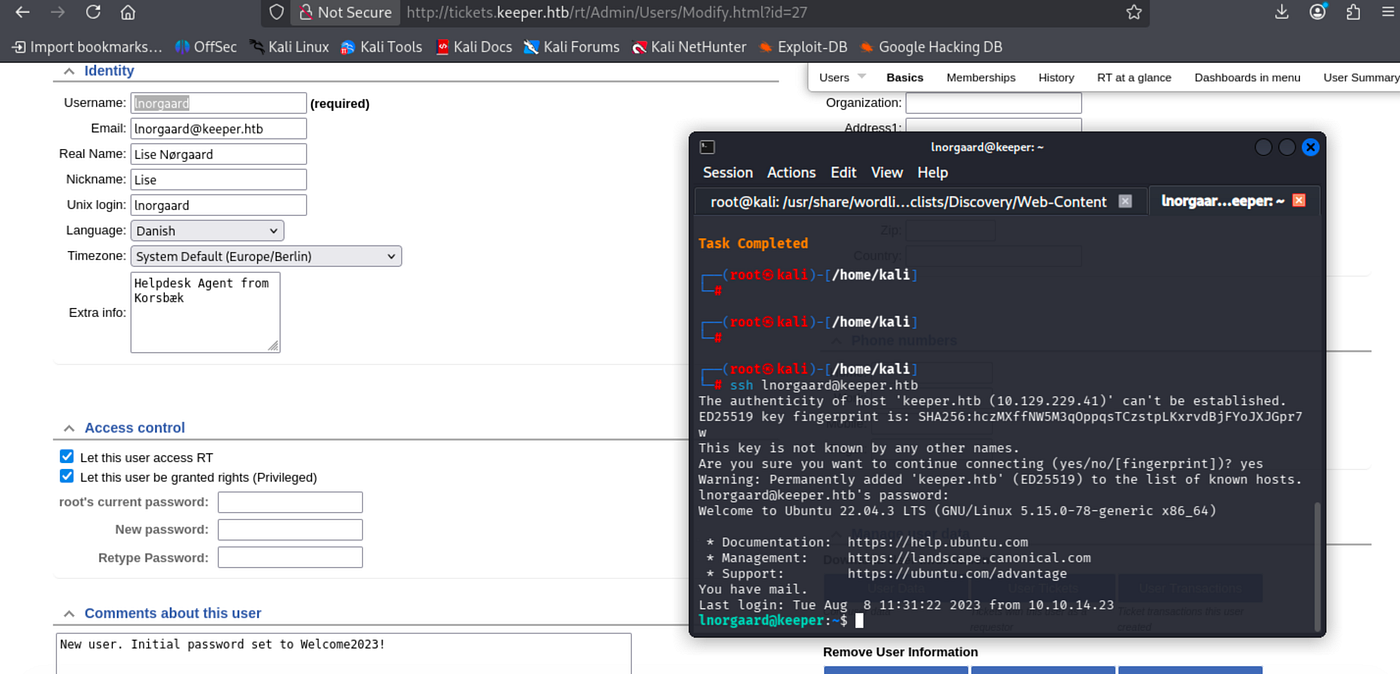Click the Unix login input field
The image size is (1400, 674).
click(218, 205)
